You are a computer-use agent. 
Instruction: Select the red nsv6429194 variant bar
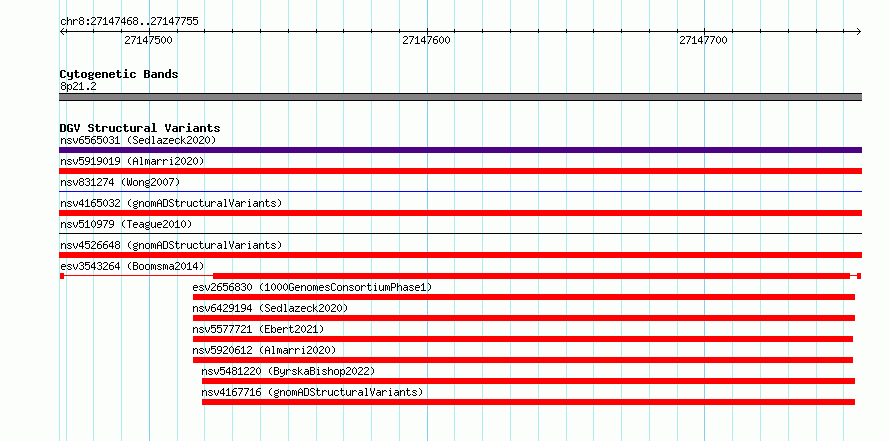(x=524, y=318)
